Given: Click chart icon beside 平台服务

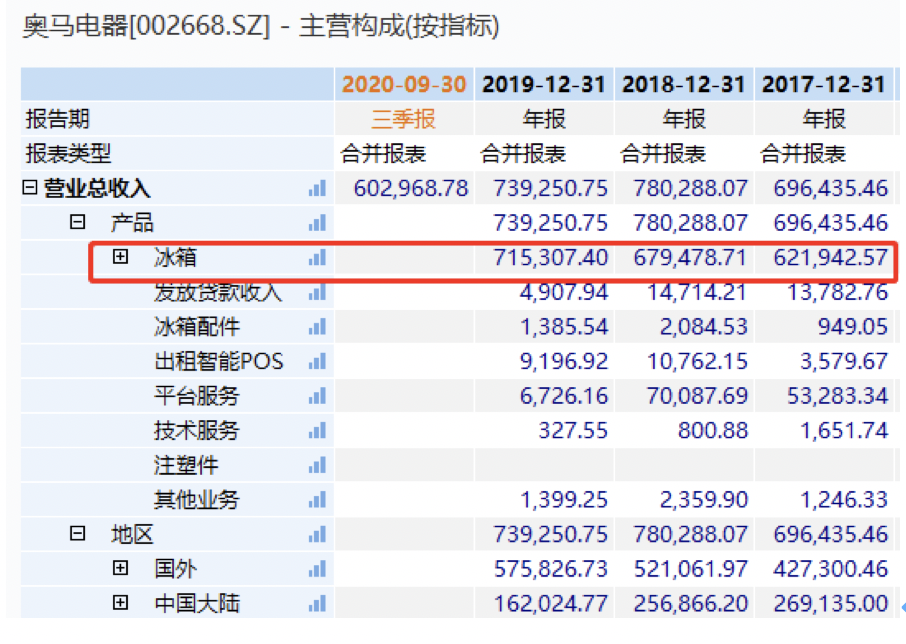Looking at the screenshot, I should (x=317, y=396).
